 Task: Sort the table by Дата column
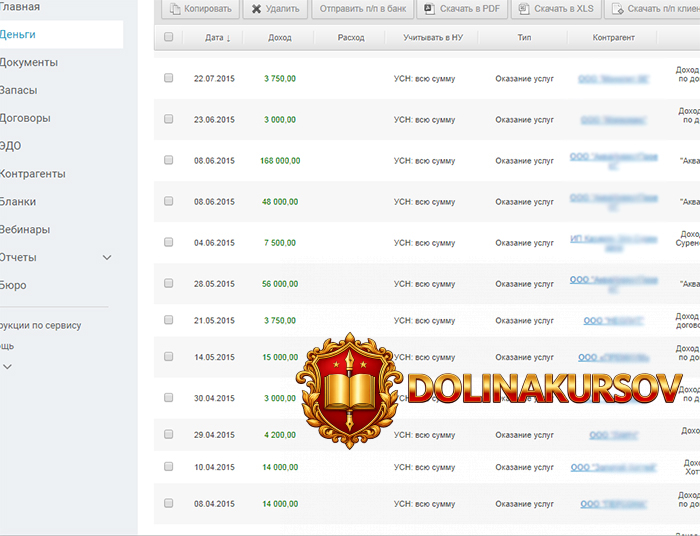(217, 37)
